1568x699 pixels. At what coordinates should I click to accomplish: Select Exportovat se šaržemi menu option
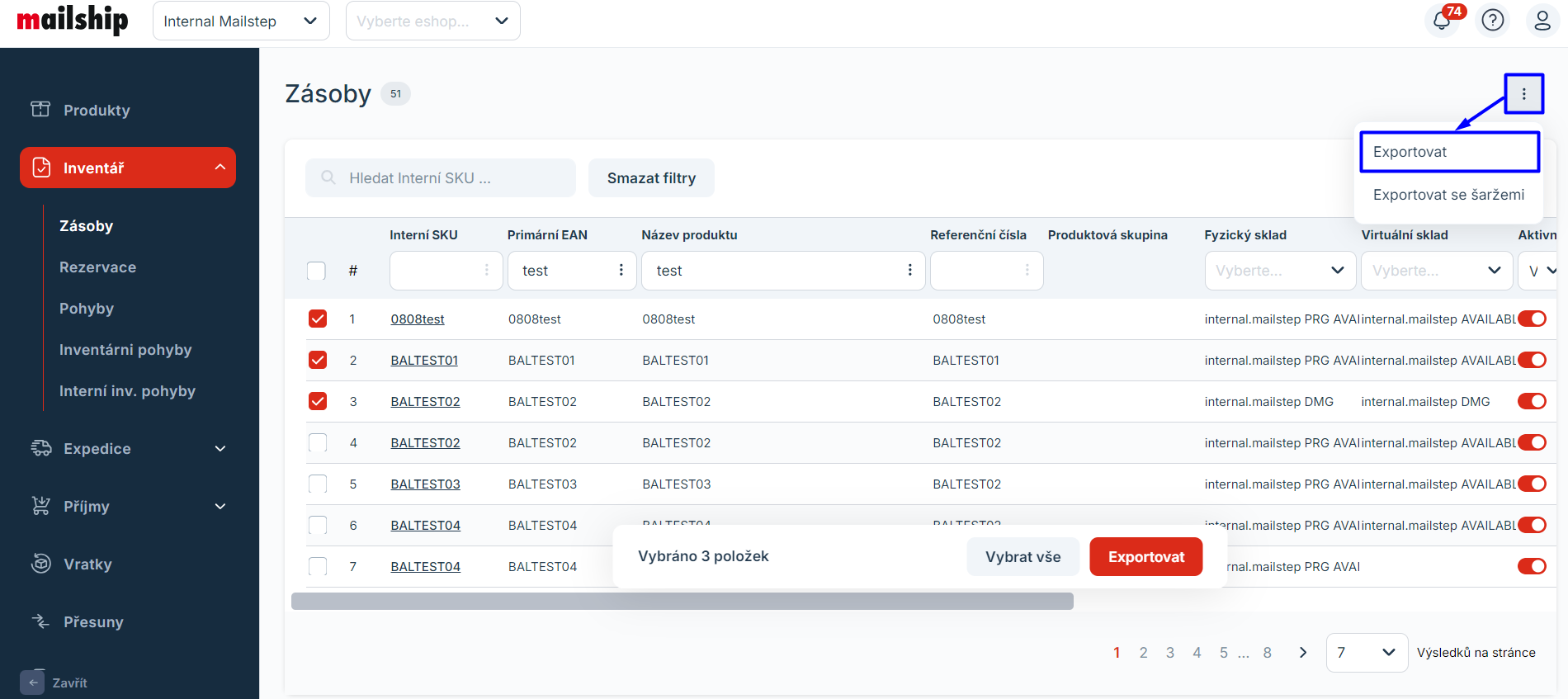click(1448, 195)
